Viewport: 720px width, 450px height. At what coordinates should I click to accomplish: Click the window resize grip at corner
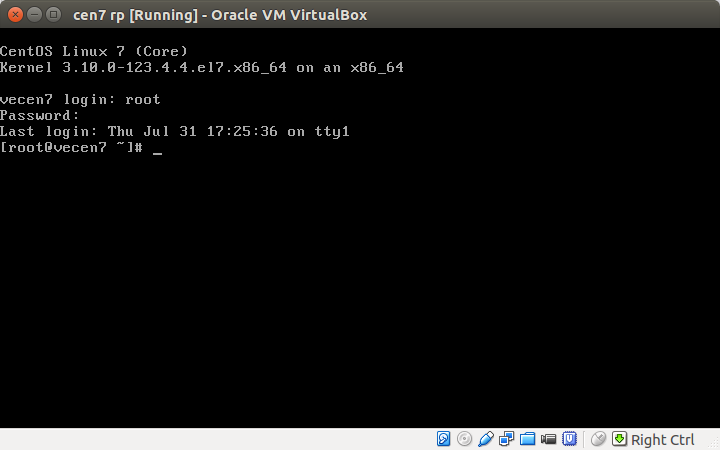click(714, 444)
